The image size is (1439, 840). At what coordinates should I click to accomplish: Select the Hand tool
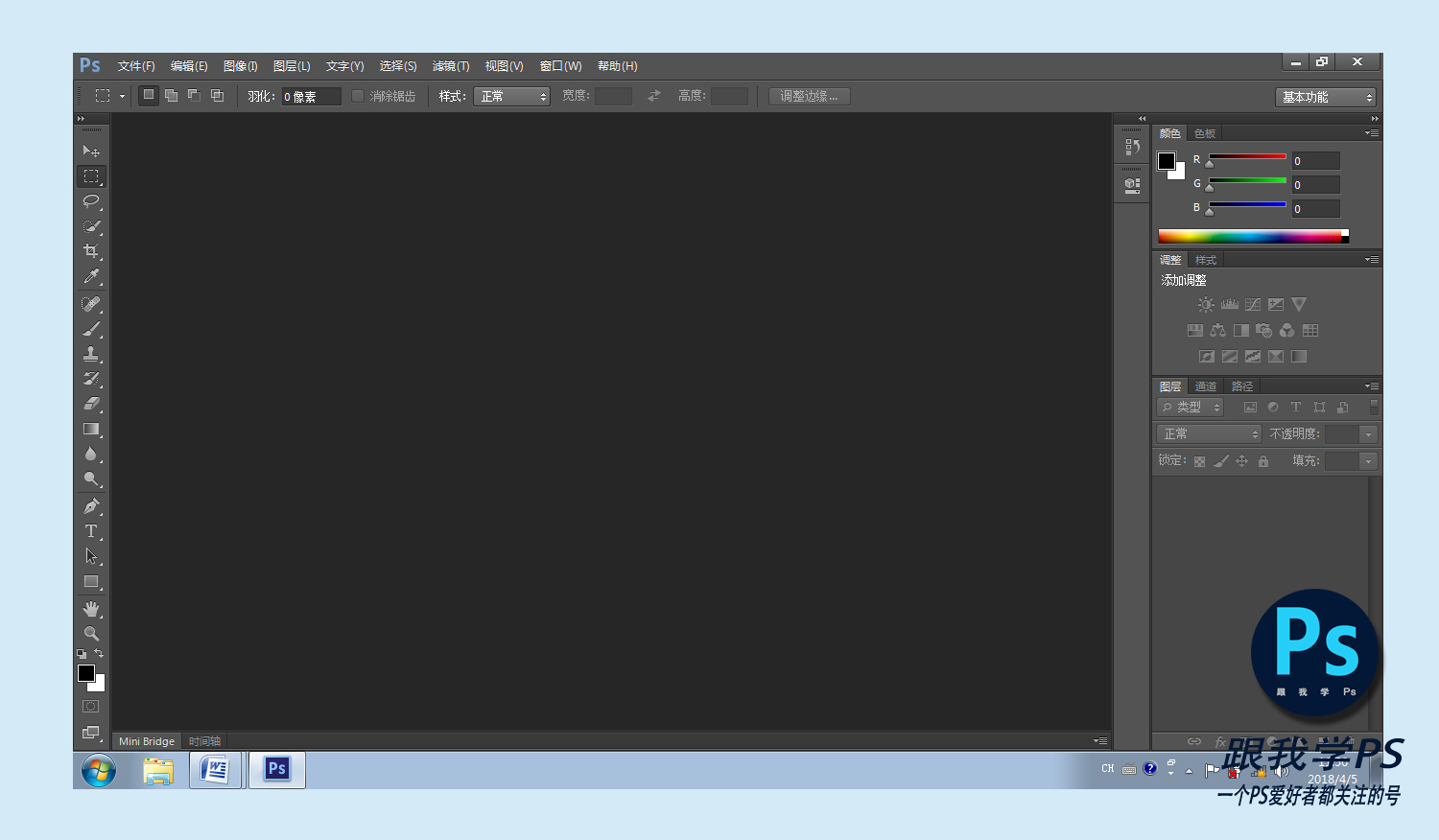91,609
